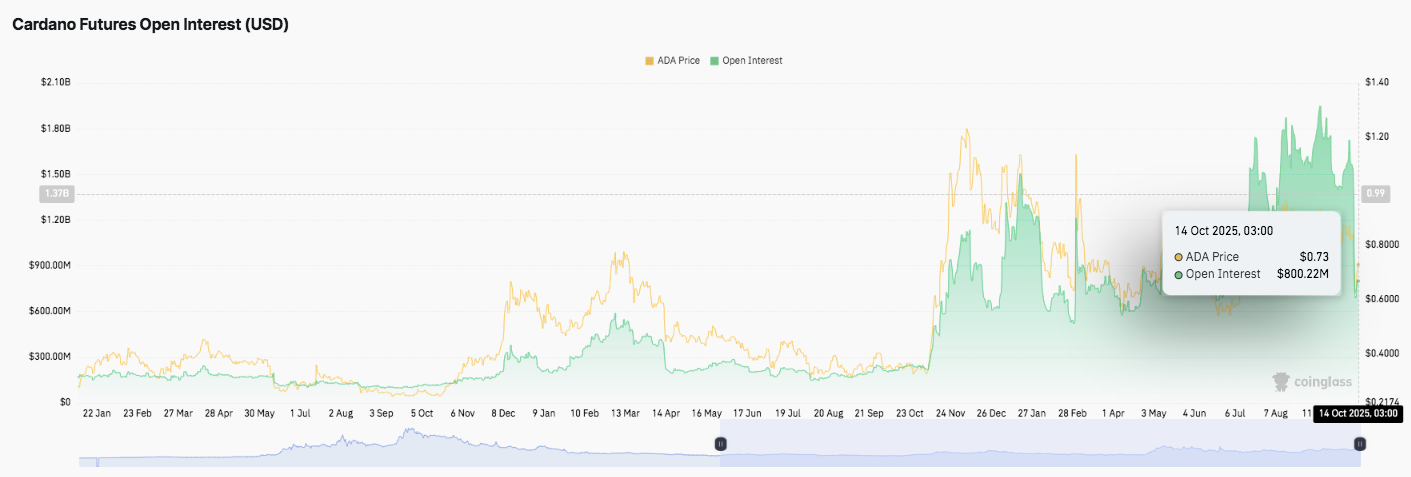Click the yellow dot in the tooltip

(1179, 257)
